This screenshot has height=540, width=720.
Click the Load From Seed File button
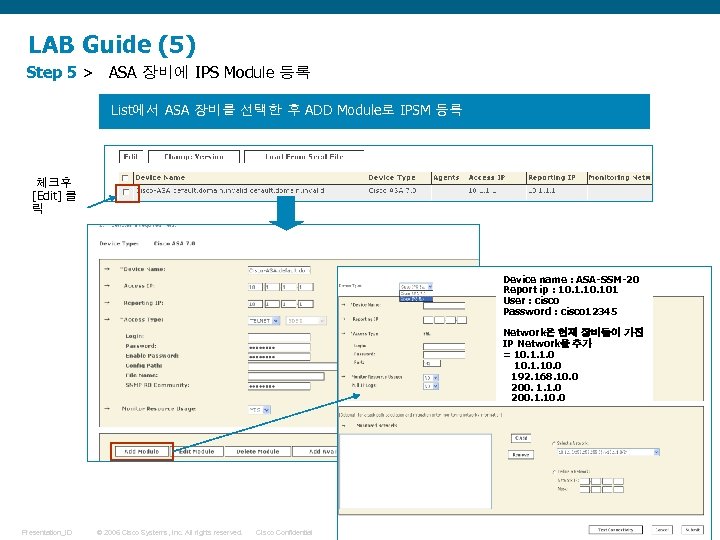pos(304,157)
